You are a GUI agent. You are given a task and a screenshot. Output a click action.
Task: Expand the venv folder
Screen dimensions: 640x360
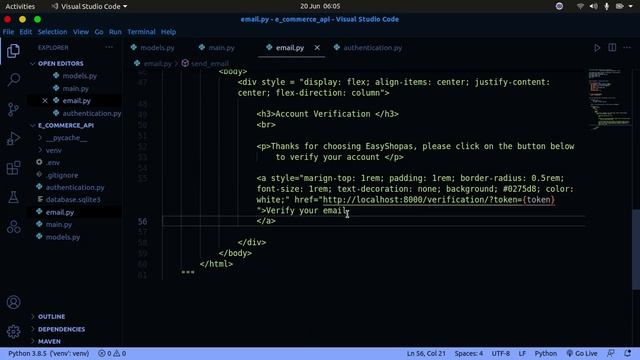click(53, 150)
